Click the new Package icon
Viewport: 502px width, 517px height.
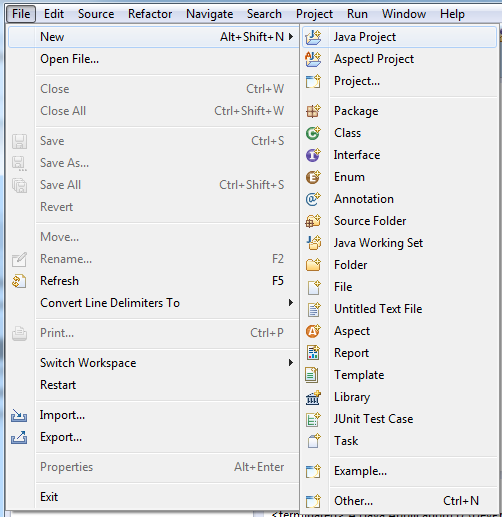tap(313, 111)
